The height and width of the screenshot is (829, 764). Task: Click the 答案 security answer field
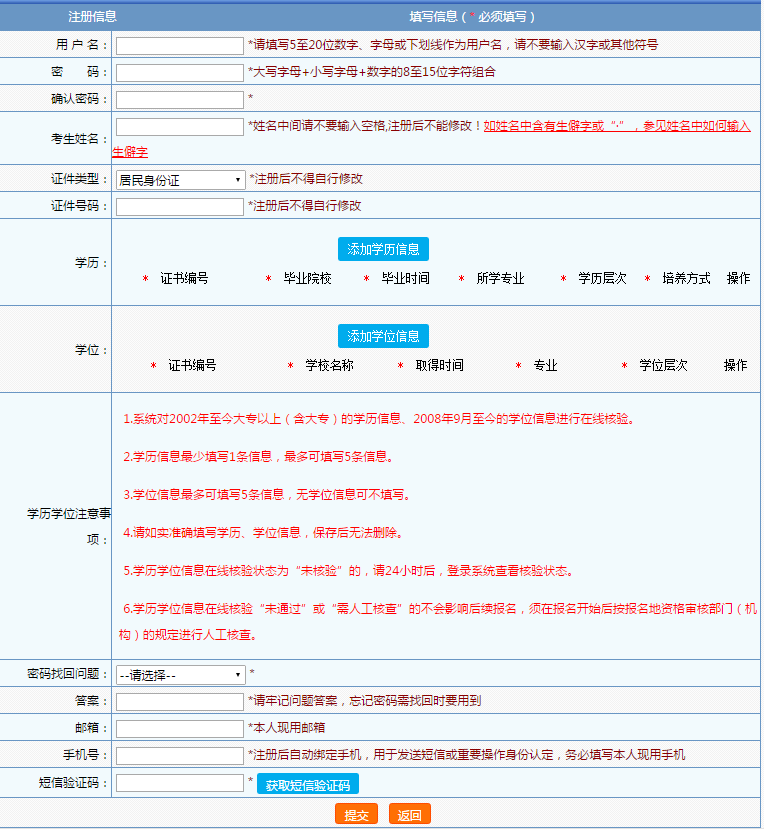[180, 701]
